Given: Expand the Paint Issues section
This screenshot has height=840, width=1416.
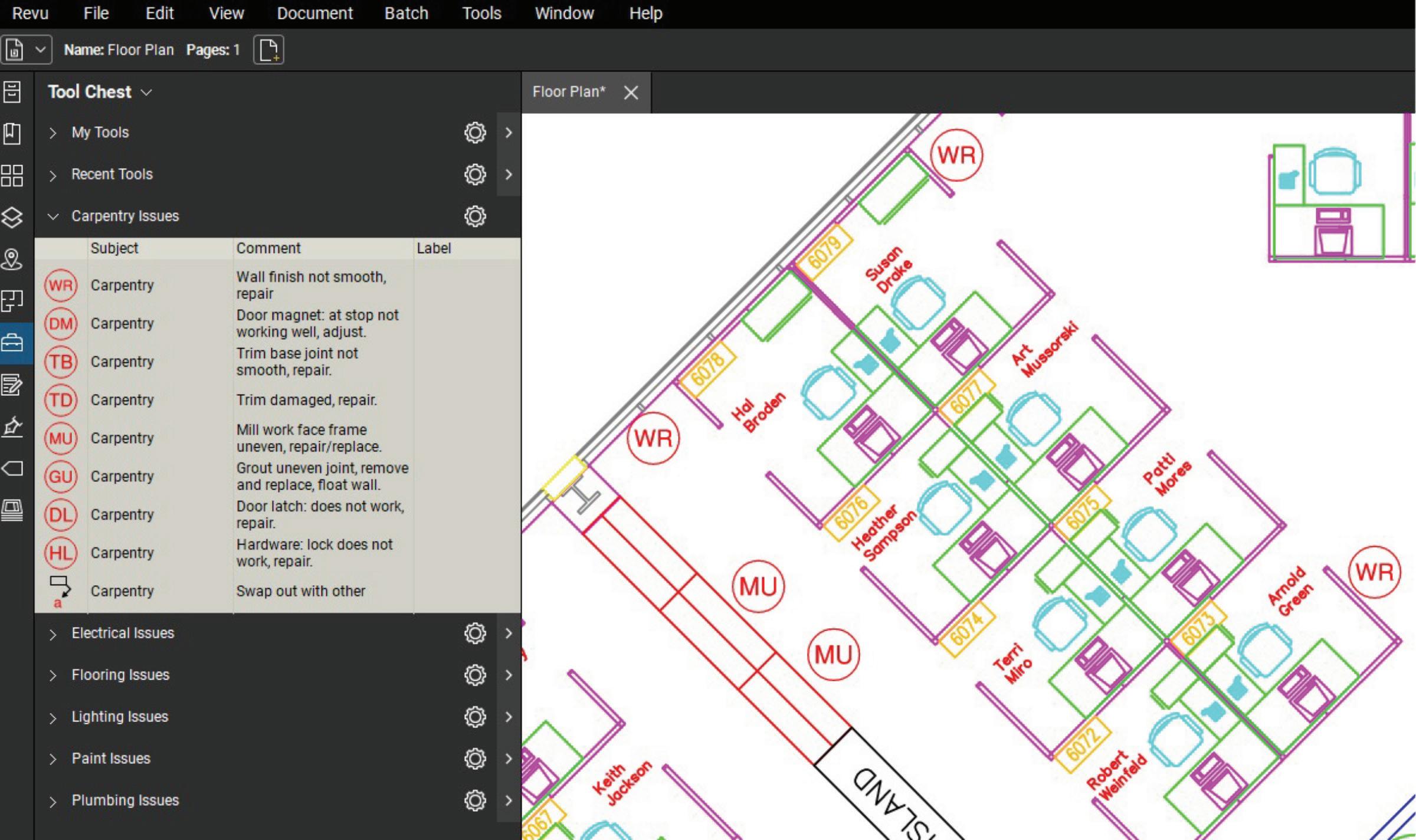Looking at the screenshot, I should click(x=53, y=760).
